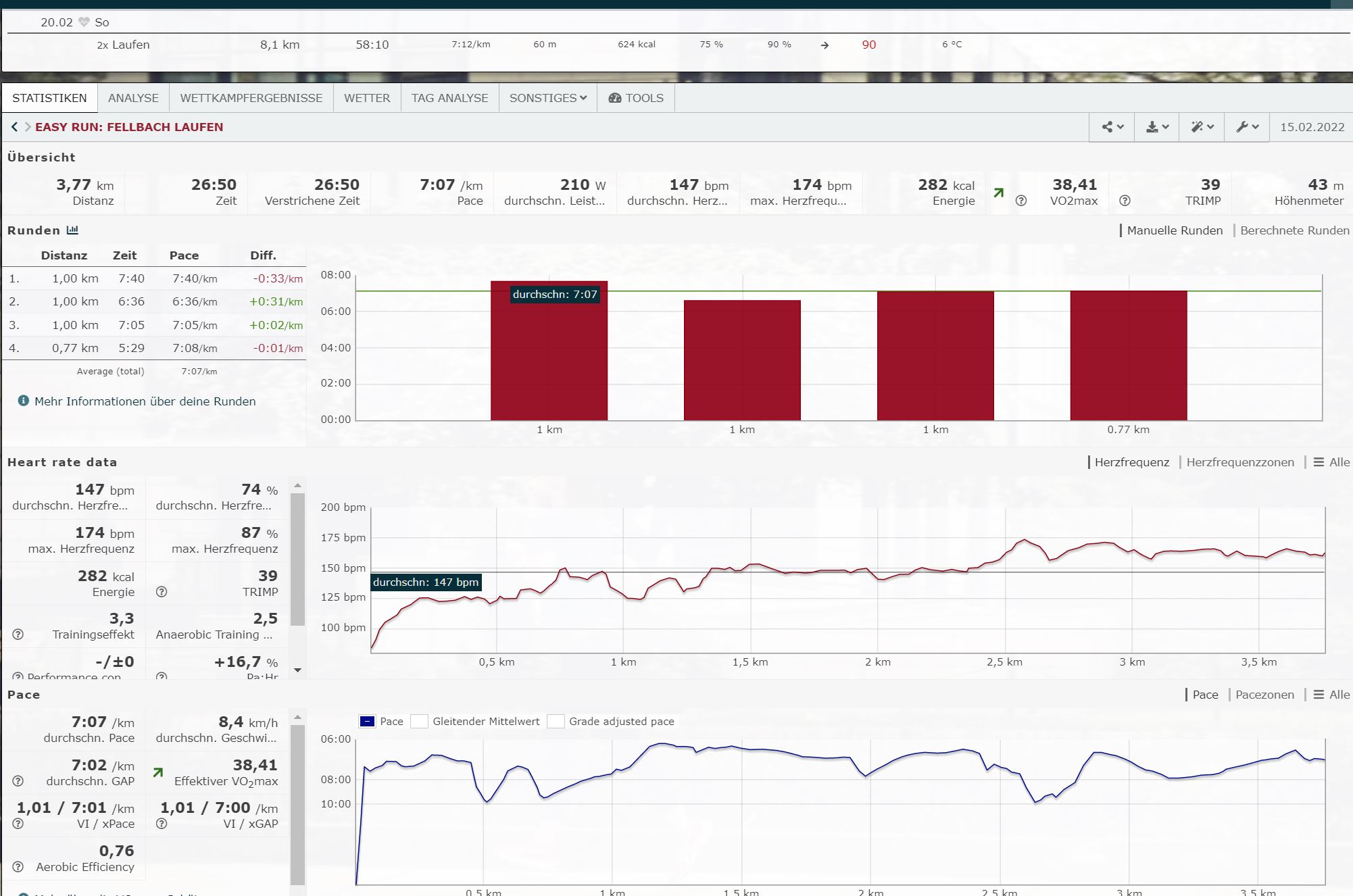This screenshot has width=1353, height=896.
Task: Switch to Berechnete Runden view
Action: 1294,230
